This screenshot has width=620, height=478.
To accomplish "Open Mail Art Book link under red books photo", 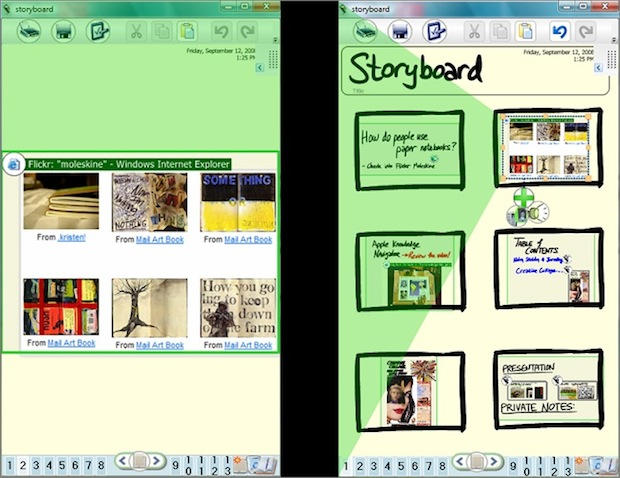I will point(71,343).
